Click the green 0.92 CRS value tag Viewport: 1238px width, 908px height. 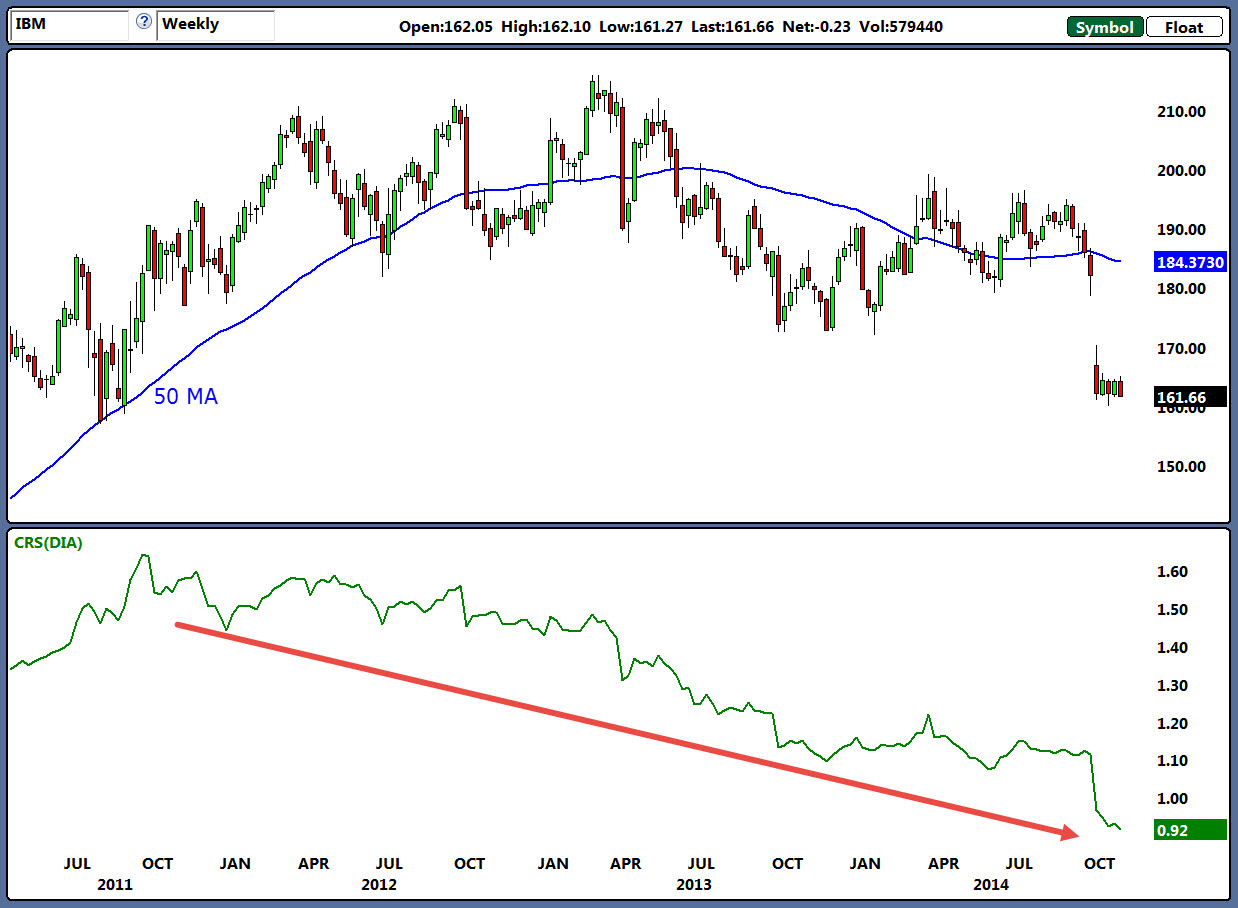coord(1190,829)
